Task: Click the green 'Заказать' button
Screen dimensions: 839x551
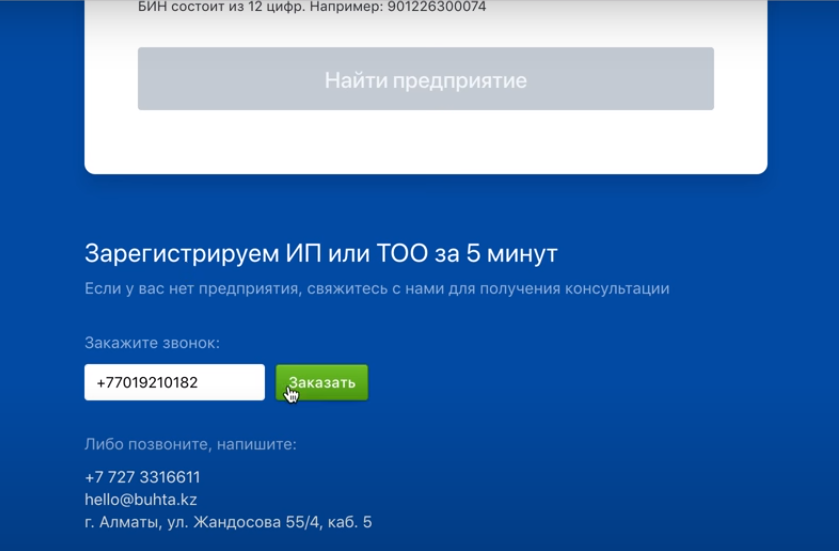Action: [x=322, y=382]
